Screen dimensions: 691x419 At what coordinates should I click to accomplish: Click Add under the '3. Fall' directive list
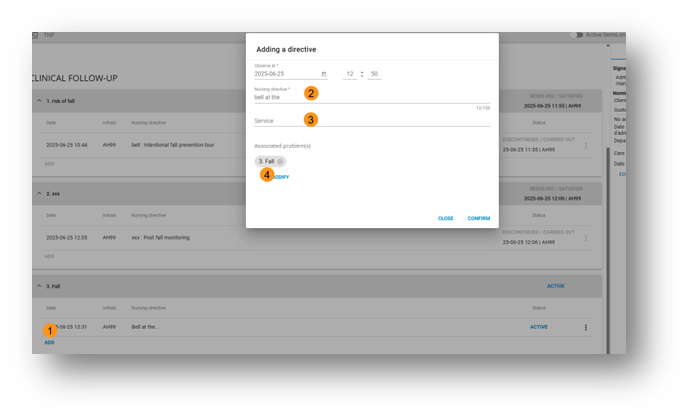click(x=49, y=342)
